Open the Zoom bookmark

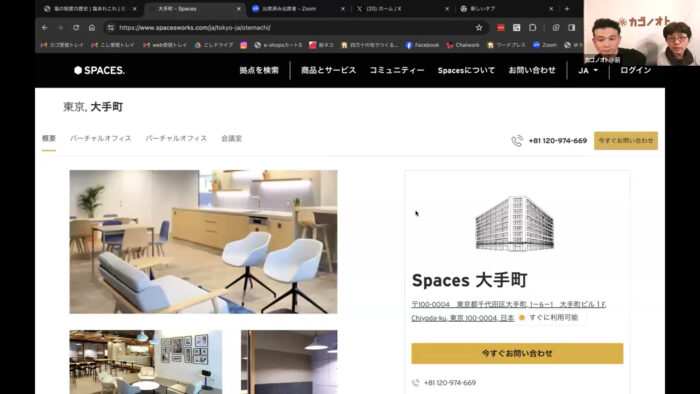(x=545, y=45)
